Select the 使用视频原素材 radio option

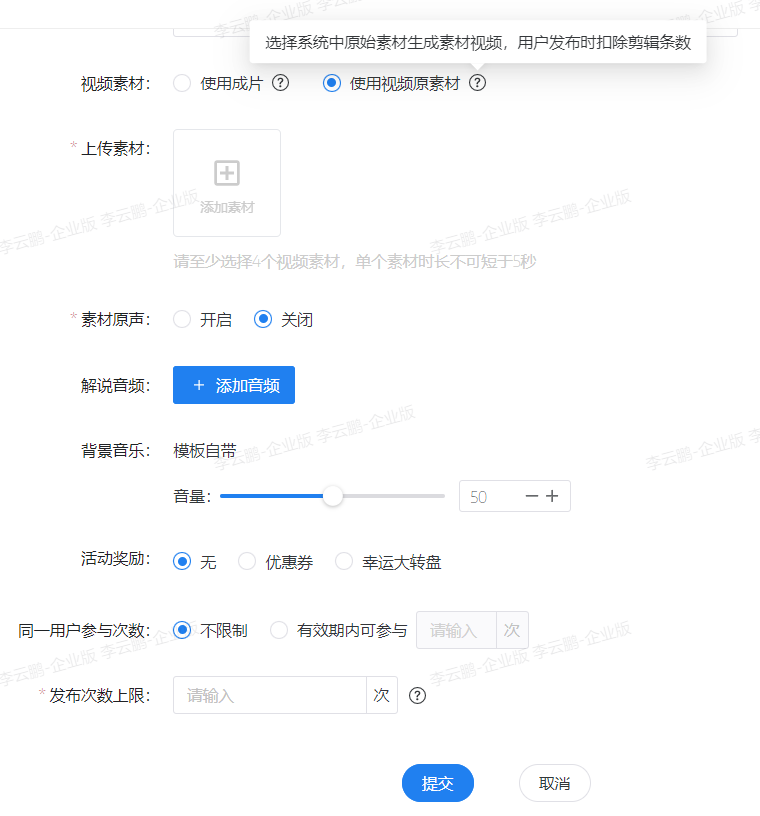tap(332, 83)
